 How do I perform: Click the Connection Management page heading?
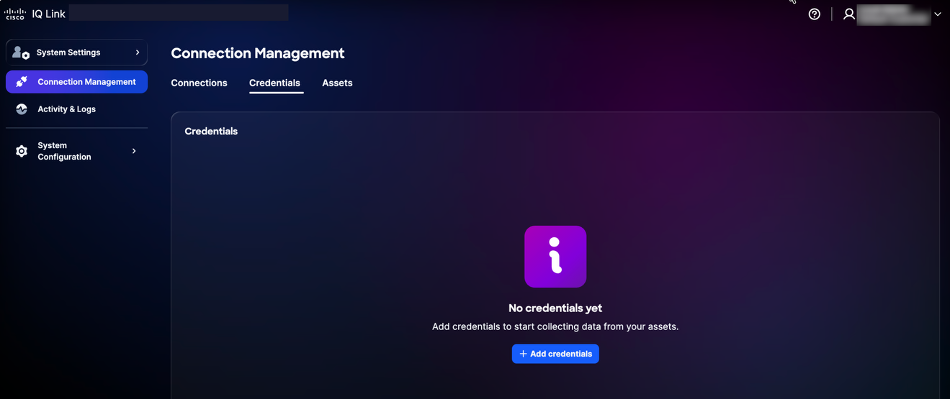pyautogui.click(x=257, y=53)
